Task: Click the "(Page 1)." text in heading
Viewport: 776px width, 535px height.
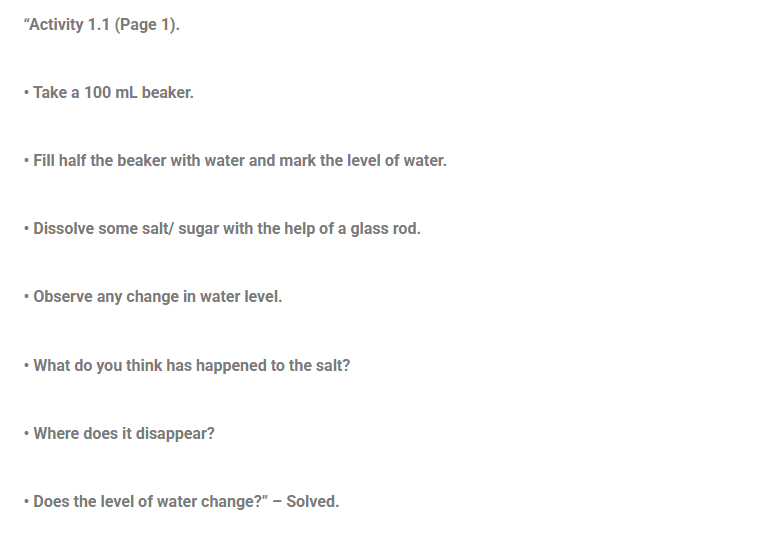Action: (147, 24)
